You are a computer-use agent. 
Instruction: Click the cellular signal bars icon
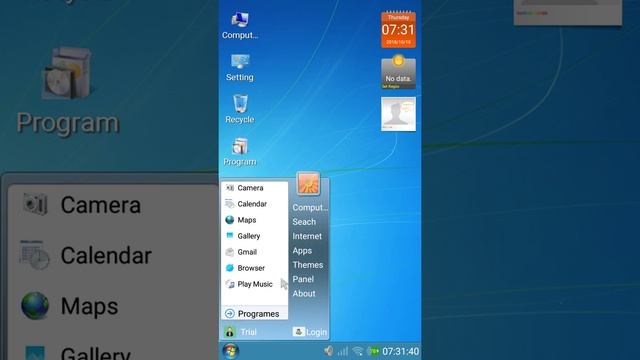point(343,351)
